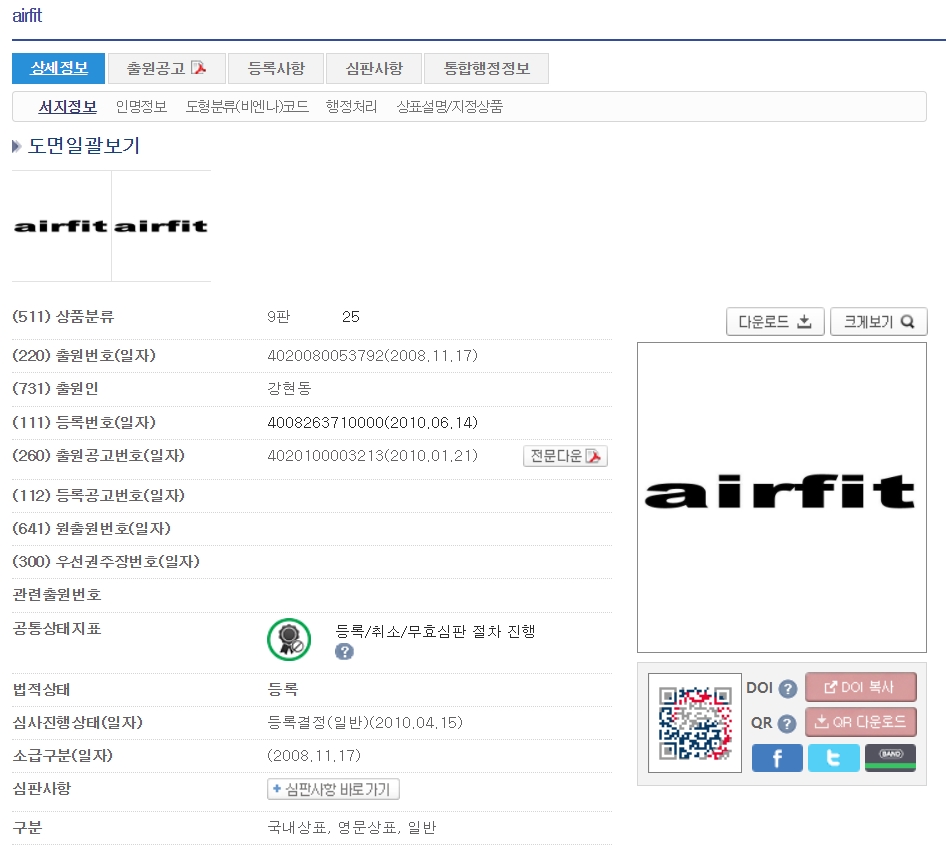The image size is (946, 850).
Task: Switch to the 등록사항 tab
Action: click(x=276, y=69)
